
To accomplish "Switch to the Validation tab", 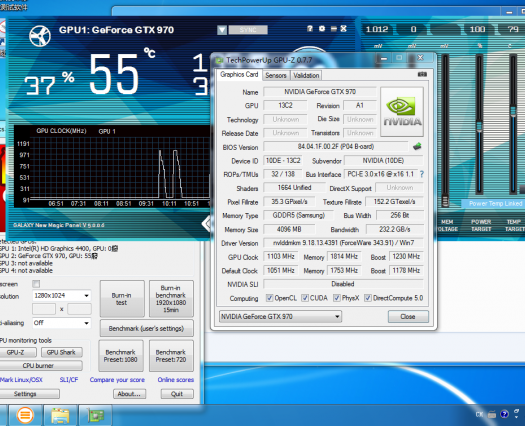I will [x=306, y=75].
